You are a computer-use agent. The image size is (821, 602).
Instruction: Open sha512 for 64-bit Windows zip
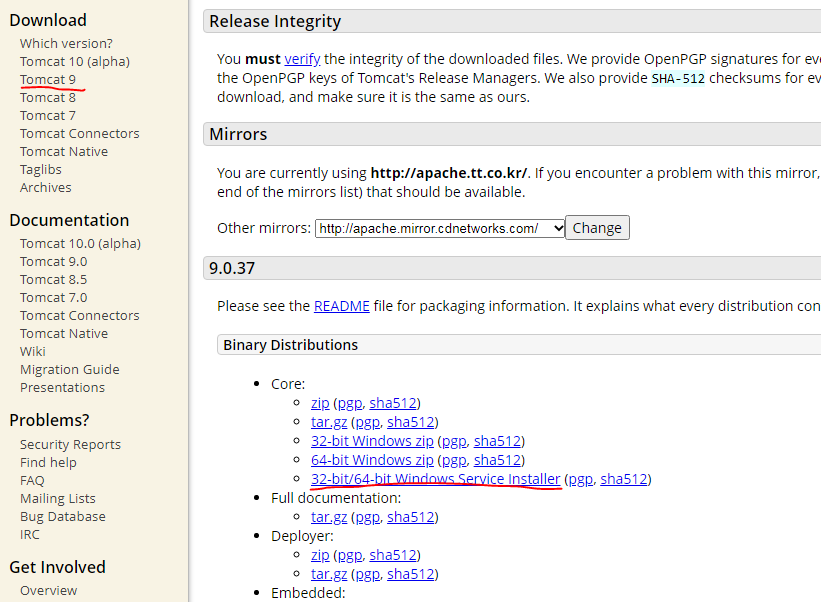pyautogui.click(x=497, y=460)
